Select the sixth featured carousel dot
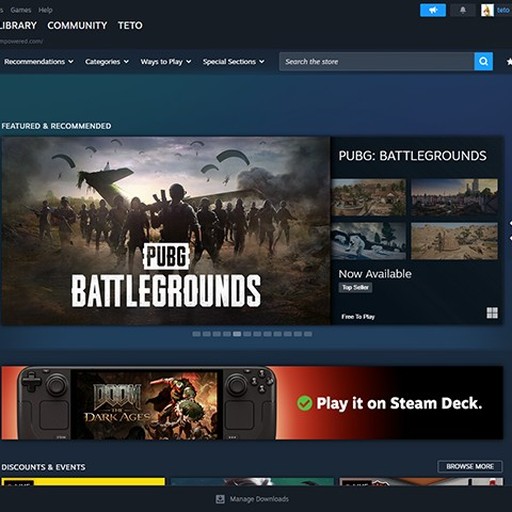Image resolution: width=512 pixels, height=512 pixels. 247,334
